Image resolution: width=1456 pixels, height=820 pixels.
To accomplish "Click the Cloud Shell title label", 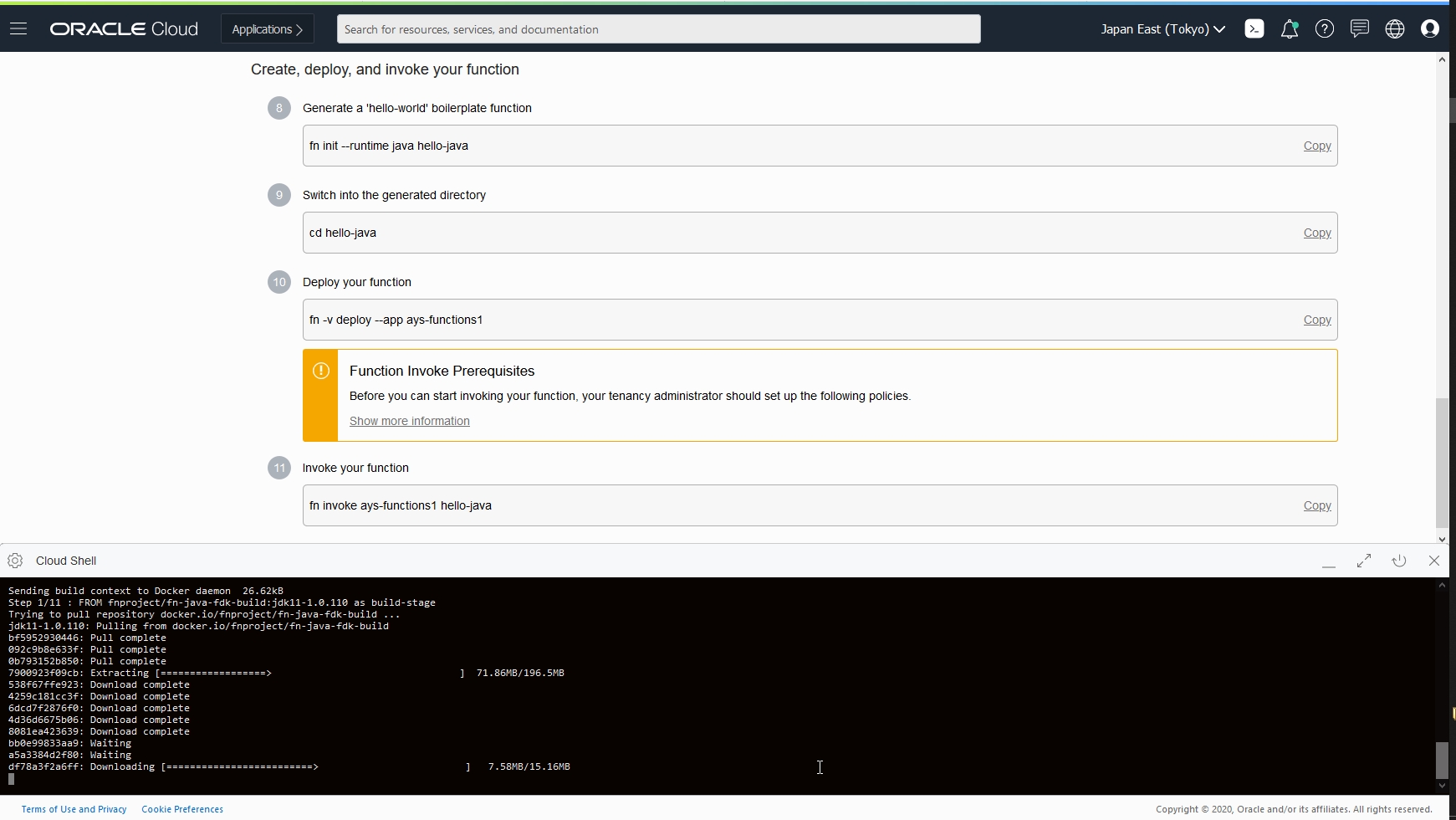I will [66, 561].
